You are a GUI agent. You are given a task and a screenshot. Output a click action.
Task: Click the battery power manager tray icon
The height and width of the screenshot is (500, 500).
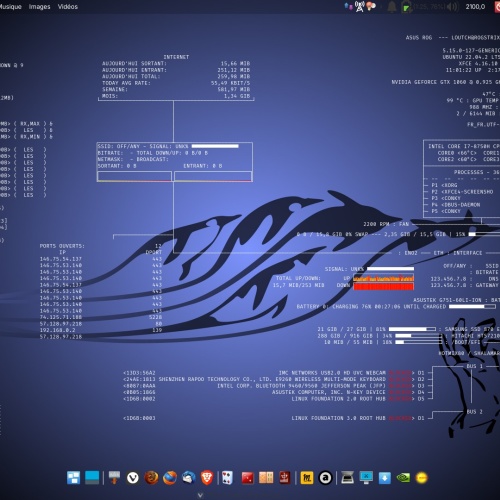(x=407, y=7)
